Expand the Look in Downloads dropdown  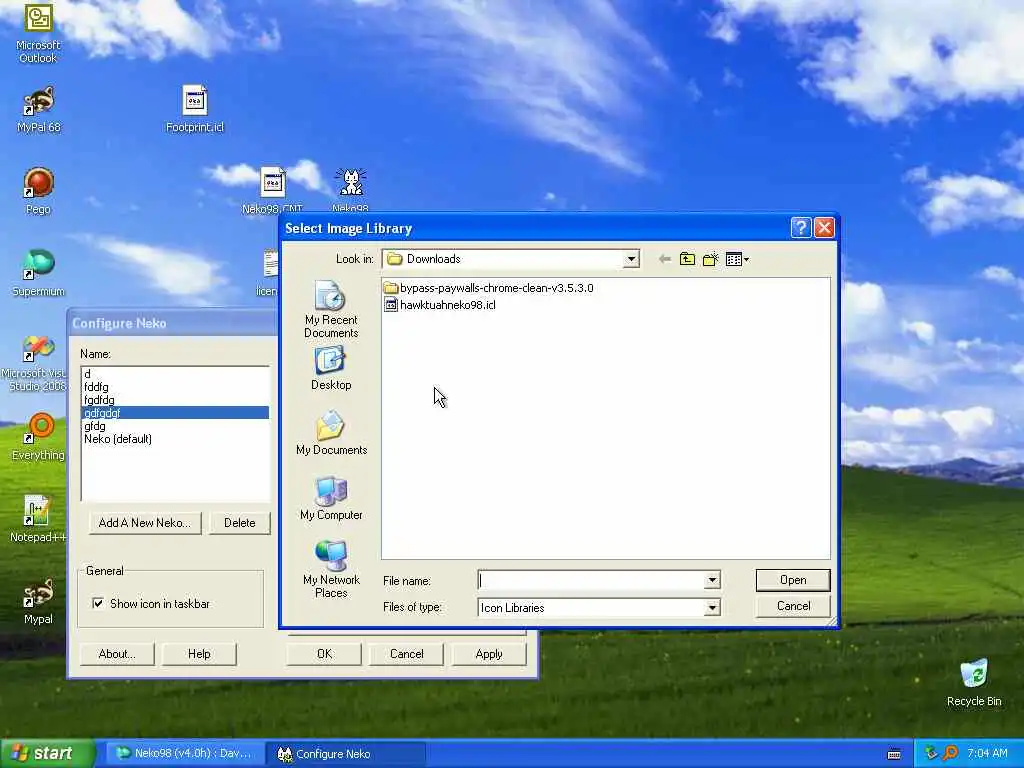[631, 259]
